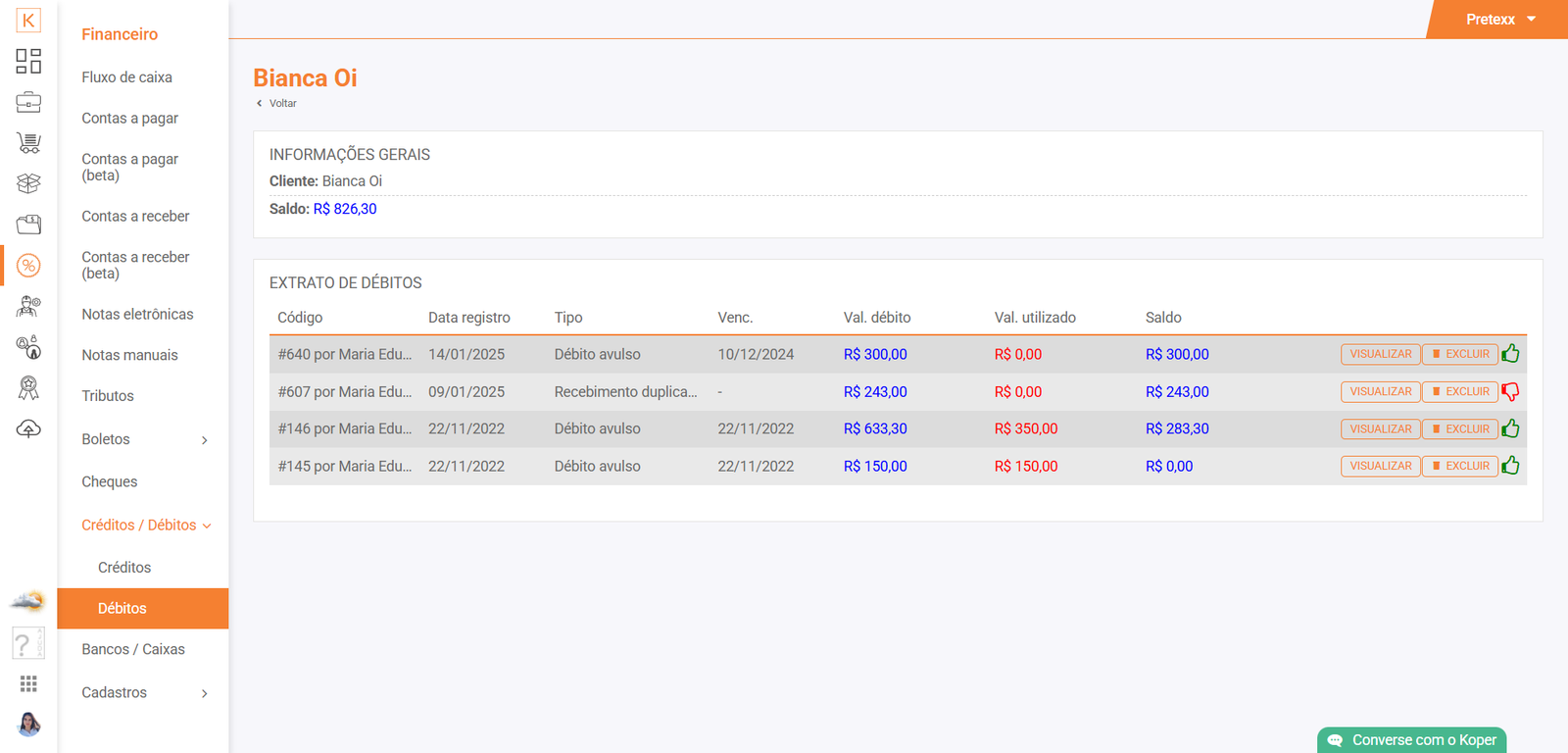The width and height of the screenshot is (1568, 753).
Task: Go to Fluxo de caixa menu item
Action: coord(126,77)
